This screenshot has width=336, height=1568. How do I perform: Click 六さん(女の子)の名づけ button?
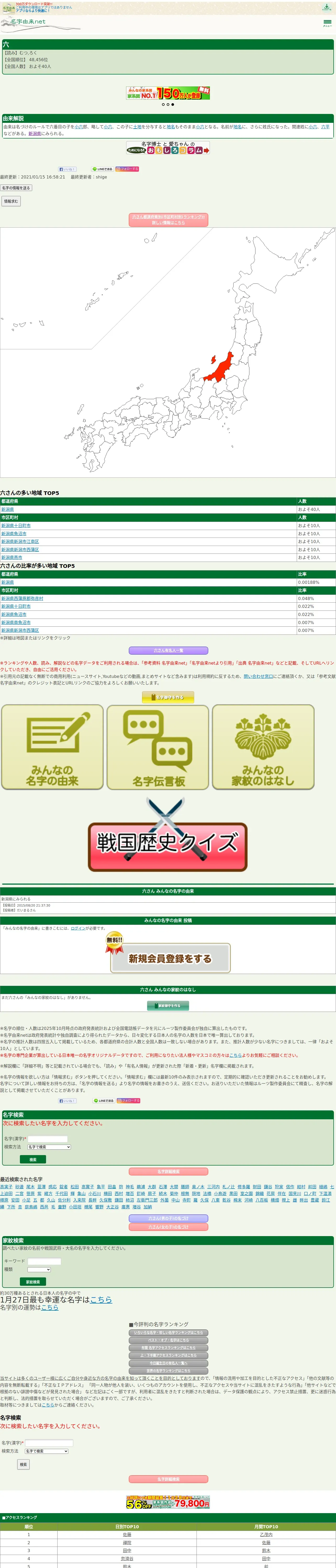pos(168,1228)
